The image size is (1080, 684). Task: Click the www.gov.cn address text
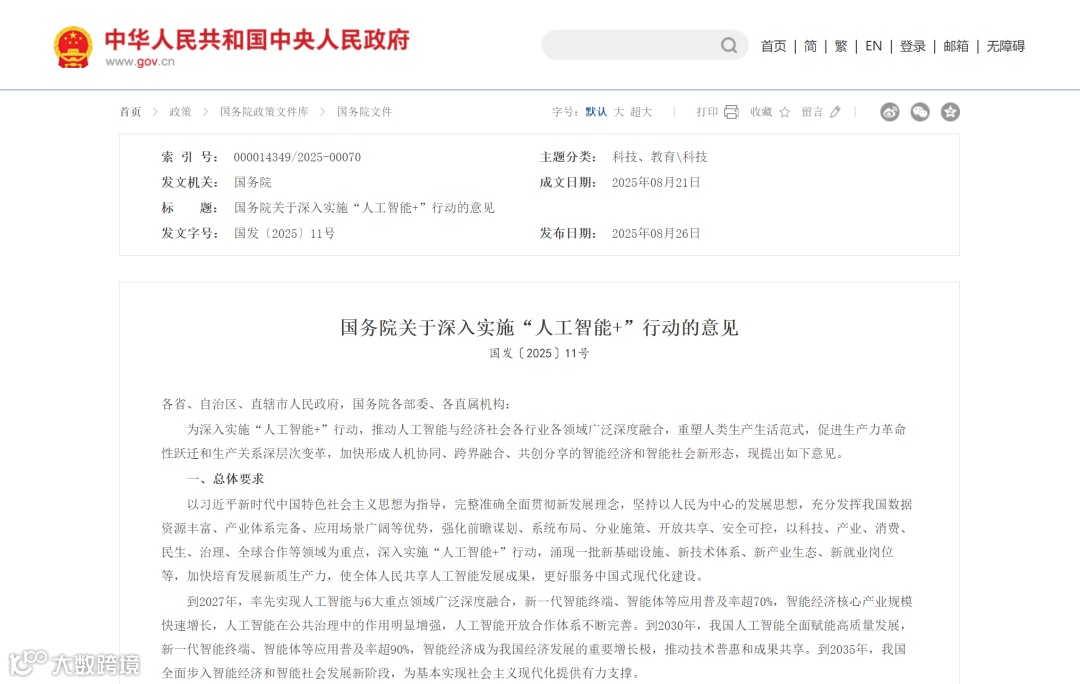point(140,61)
